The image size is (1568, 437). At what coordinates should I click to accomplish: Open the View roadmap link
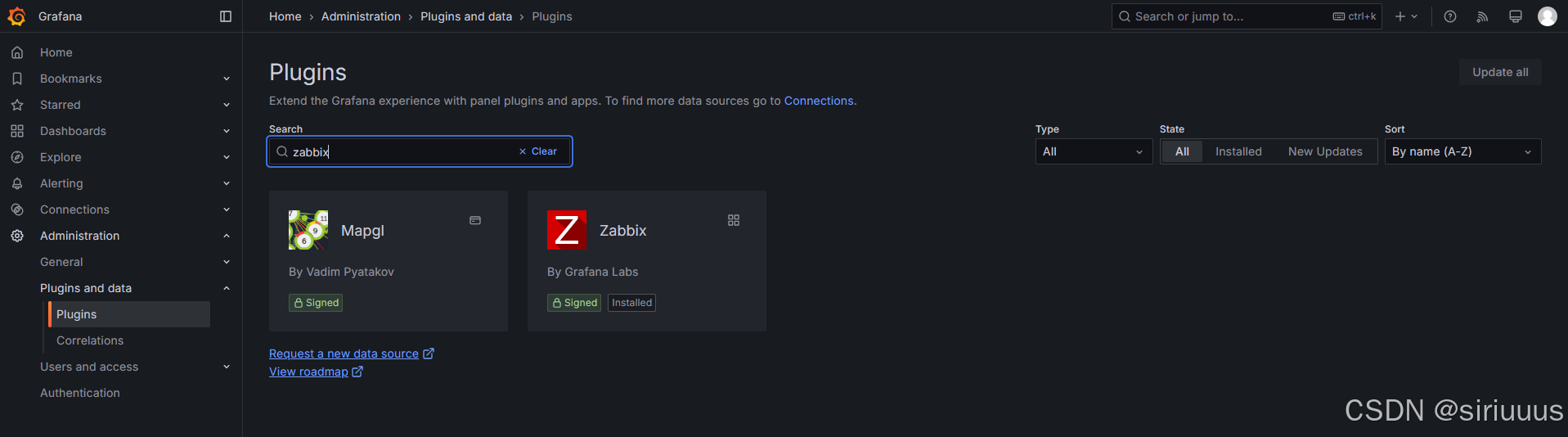[308, 372]
